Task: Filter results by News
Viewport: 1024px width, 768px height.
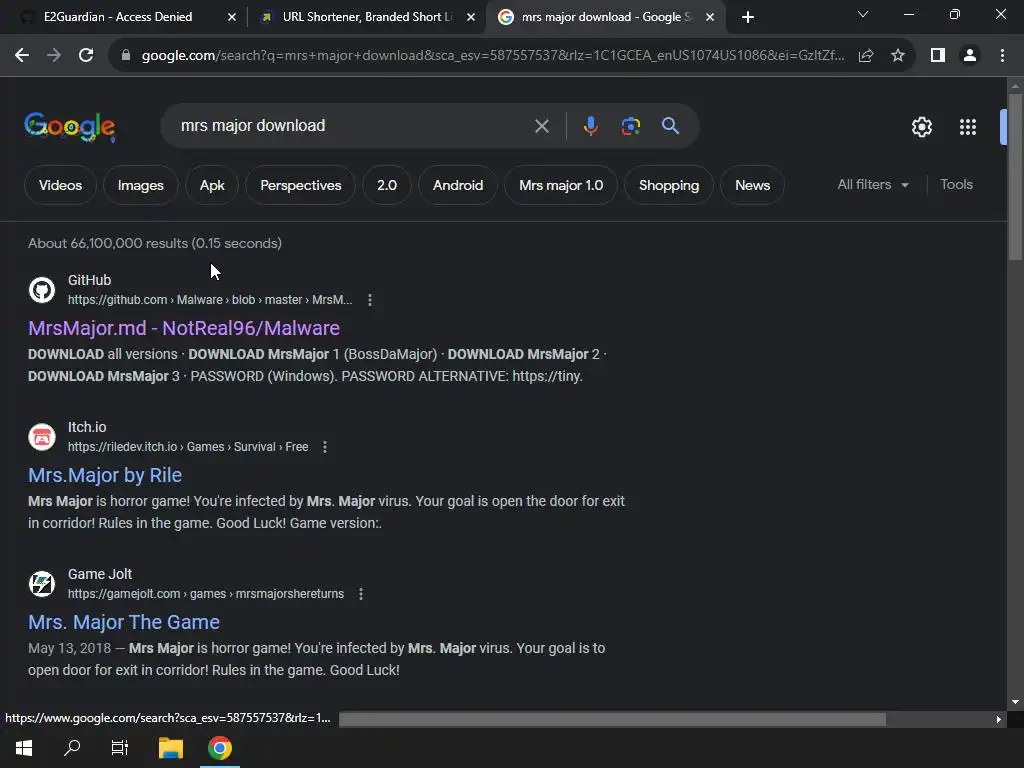Action: (752, 185)
